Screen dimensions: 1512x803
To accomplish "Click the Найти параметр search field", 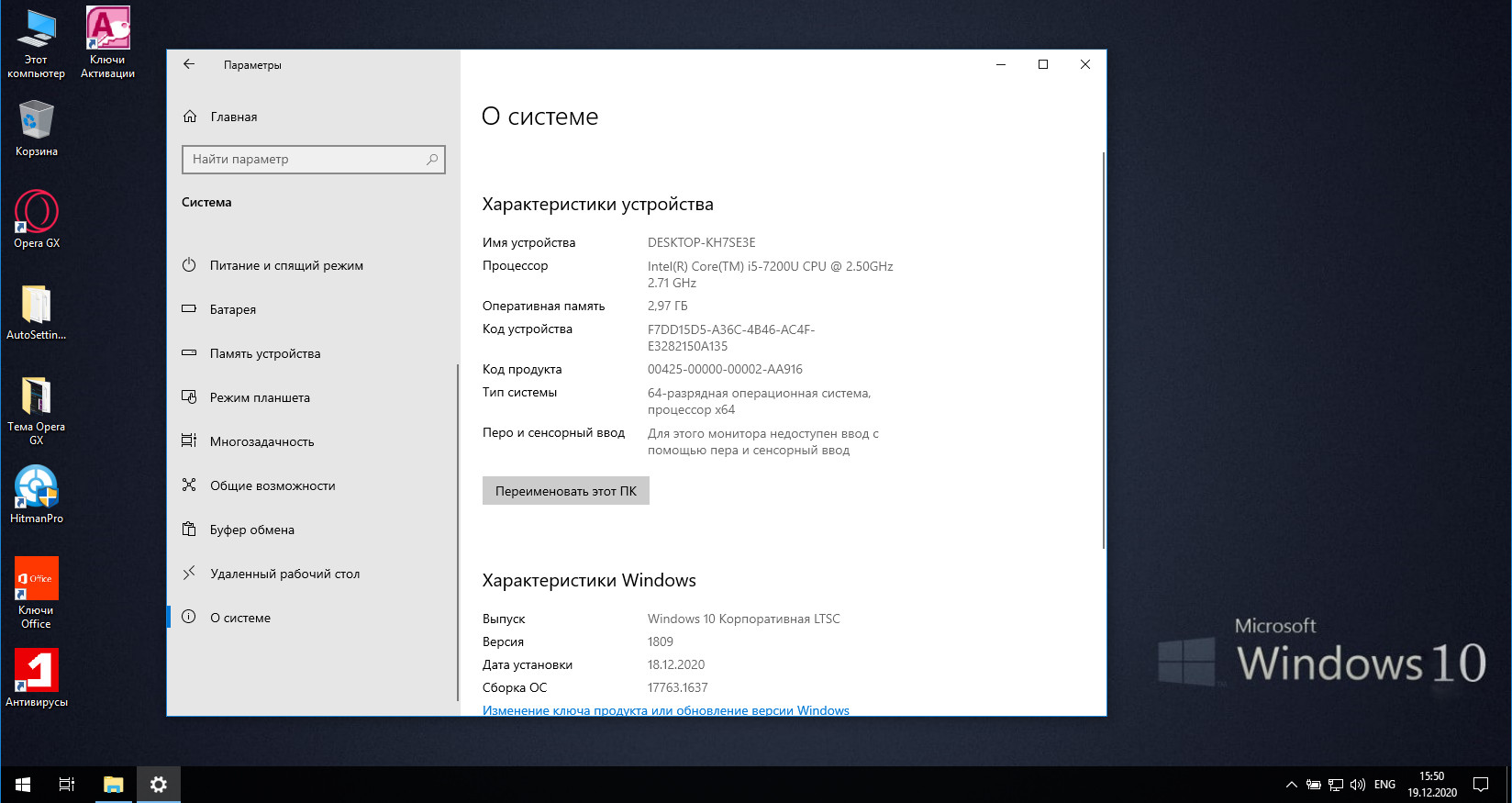I will [x=314, y=160].
